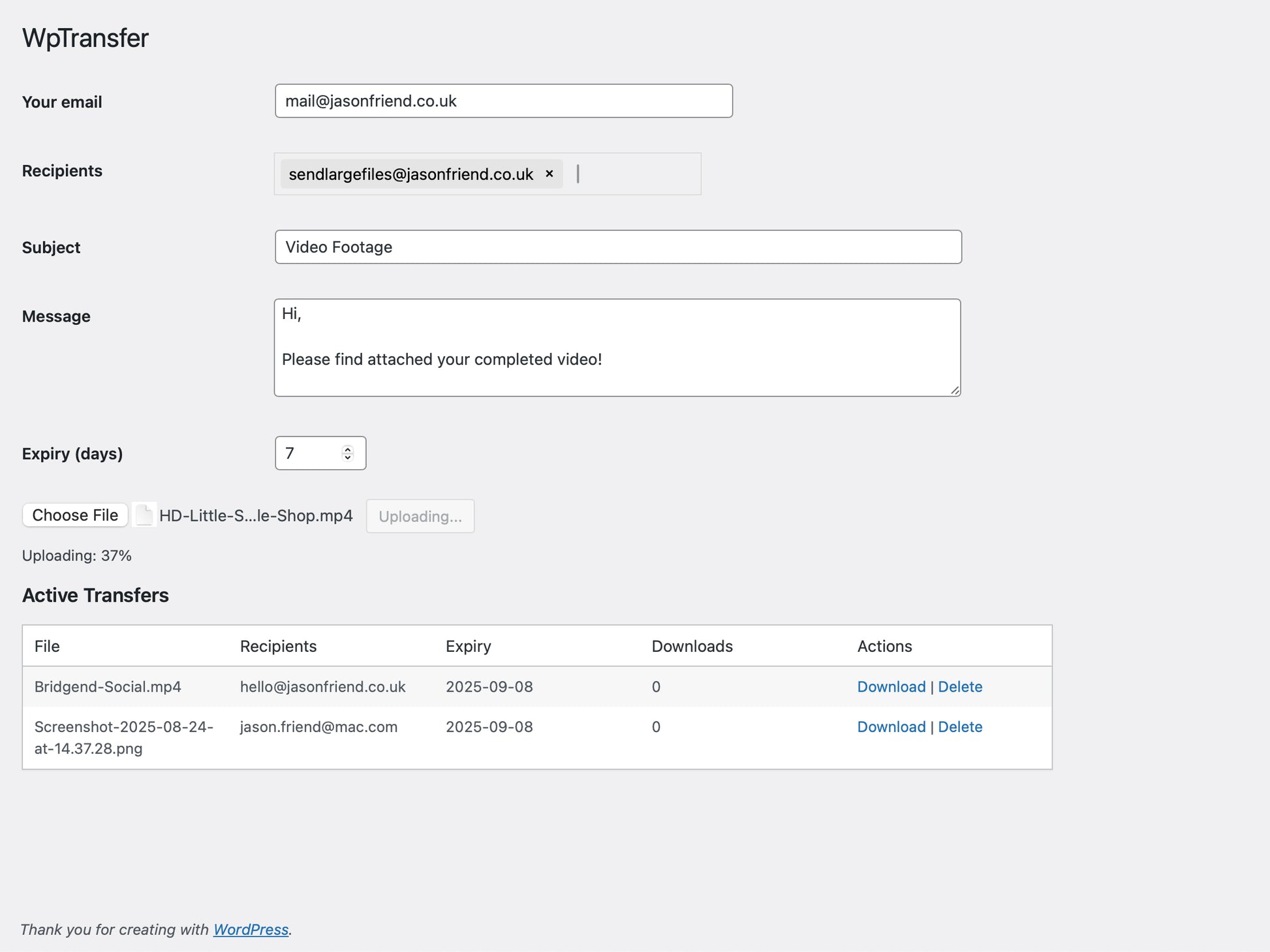The height and width of the screenshot is (952, 1270).
Task: Increase expiry days with the stepper up arrow
Action: [x=348, y=449]
